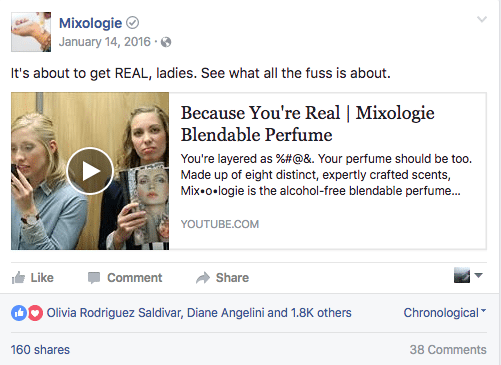The image size is (501, 365).
Task: View the 160 shares link
Action: click(40, 350)
